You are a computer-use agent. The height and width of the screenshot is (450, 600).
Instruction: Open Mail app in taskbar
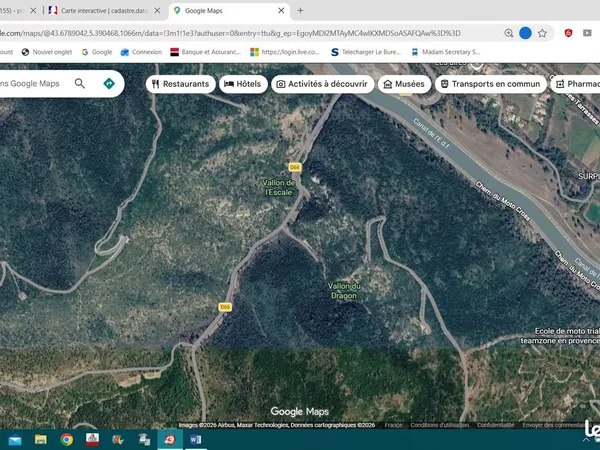click(15, 440)
